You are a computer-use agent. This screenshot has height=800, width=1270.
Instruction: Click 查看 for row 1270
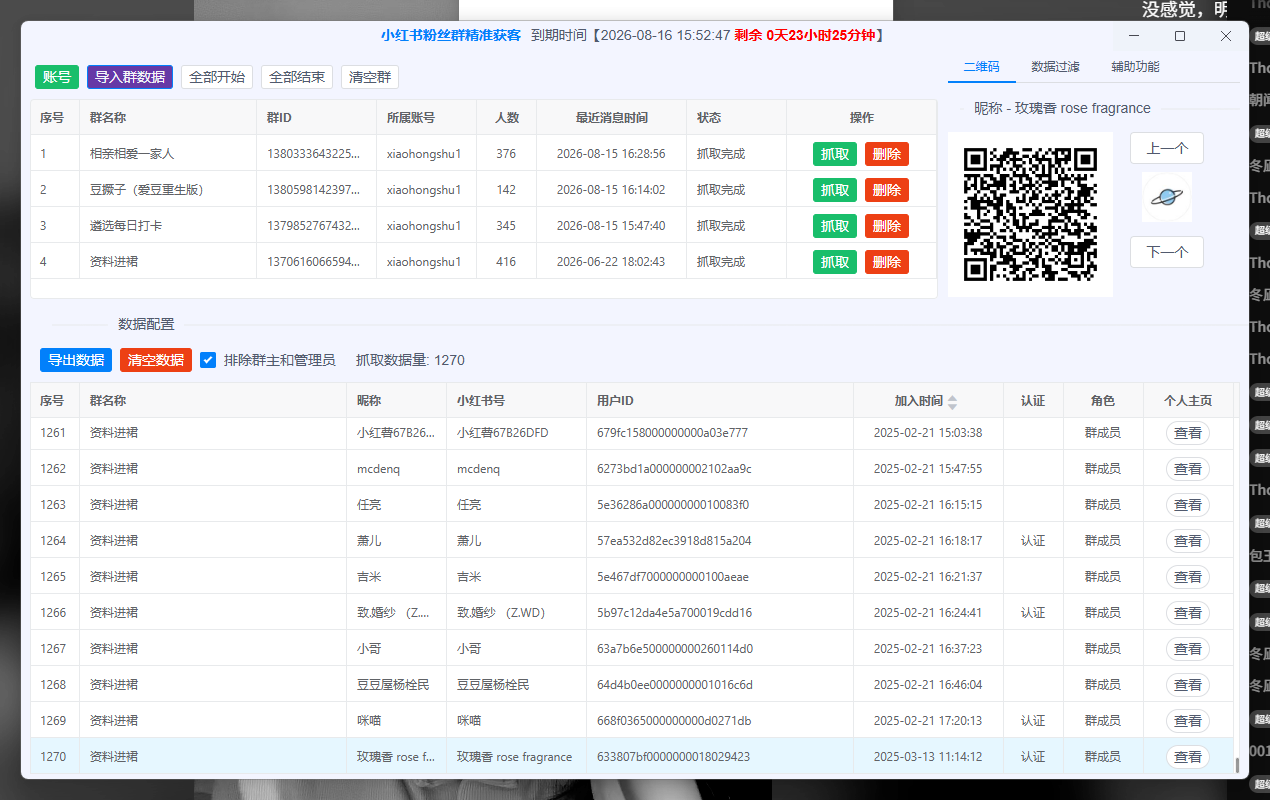[1188, 757]
